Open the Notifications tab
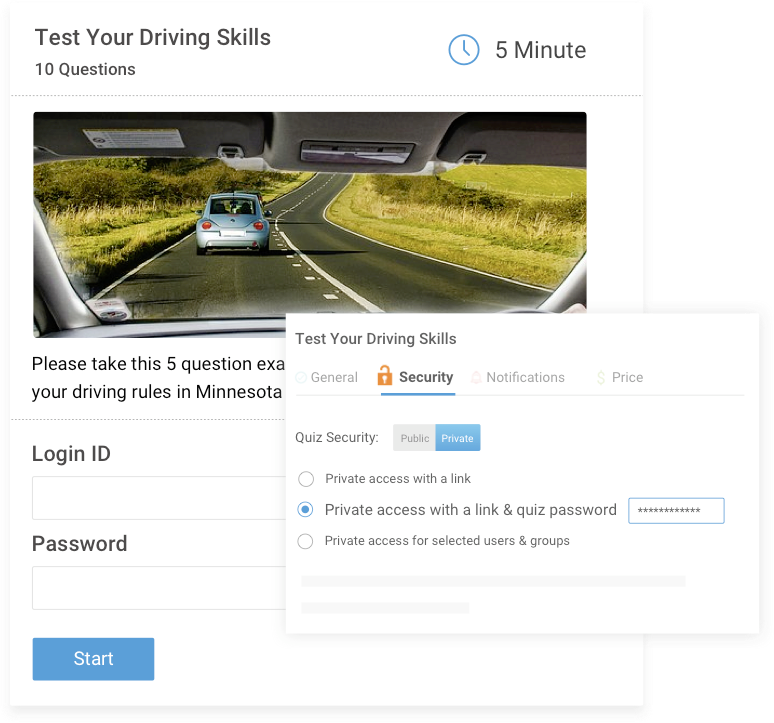774x723 pixels. tap(517, 378)
